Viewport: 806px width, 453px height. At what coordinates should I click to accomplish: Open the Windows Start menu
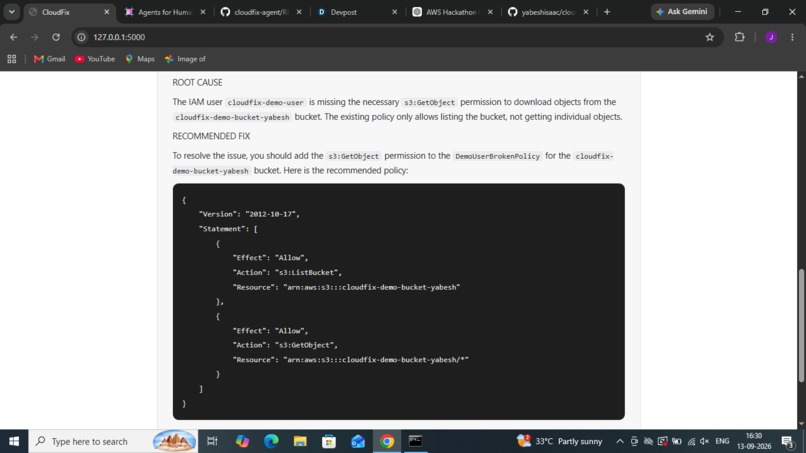pos(14,441)
